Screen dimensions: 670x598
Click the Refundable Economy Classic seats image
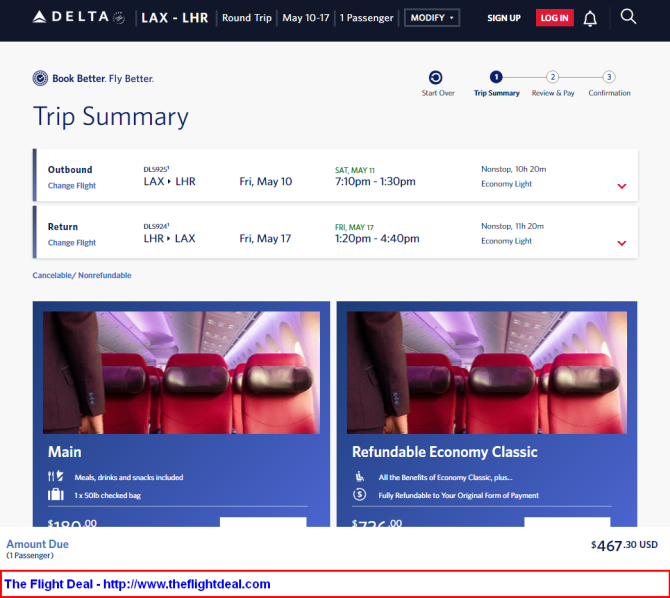click(487, 373)
